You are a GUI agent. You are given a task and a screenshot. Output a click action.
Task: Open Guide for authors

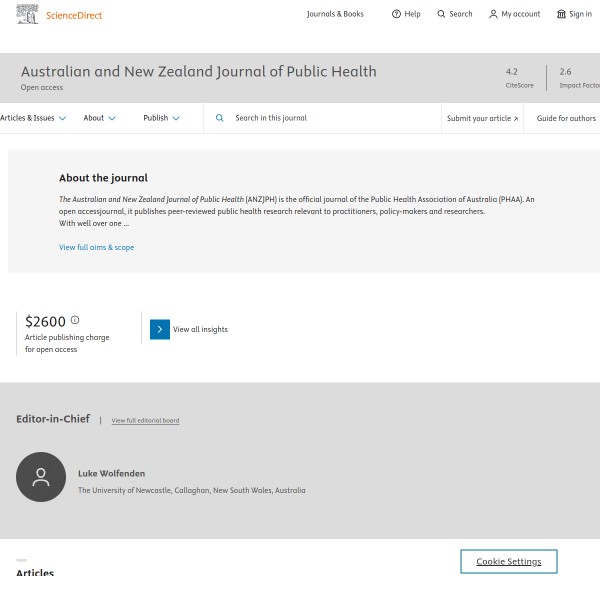[x=566, y=118]
